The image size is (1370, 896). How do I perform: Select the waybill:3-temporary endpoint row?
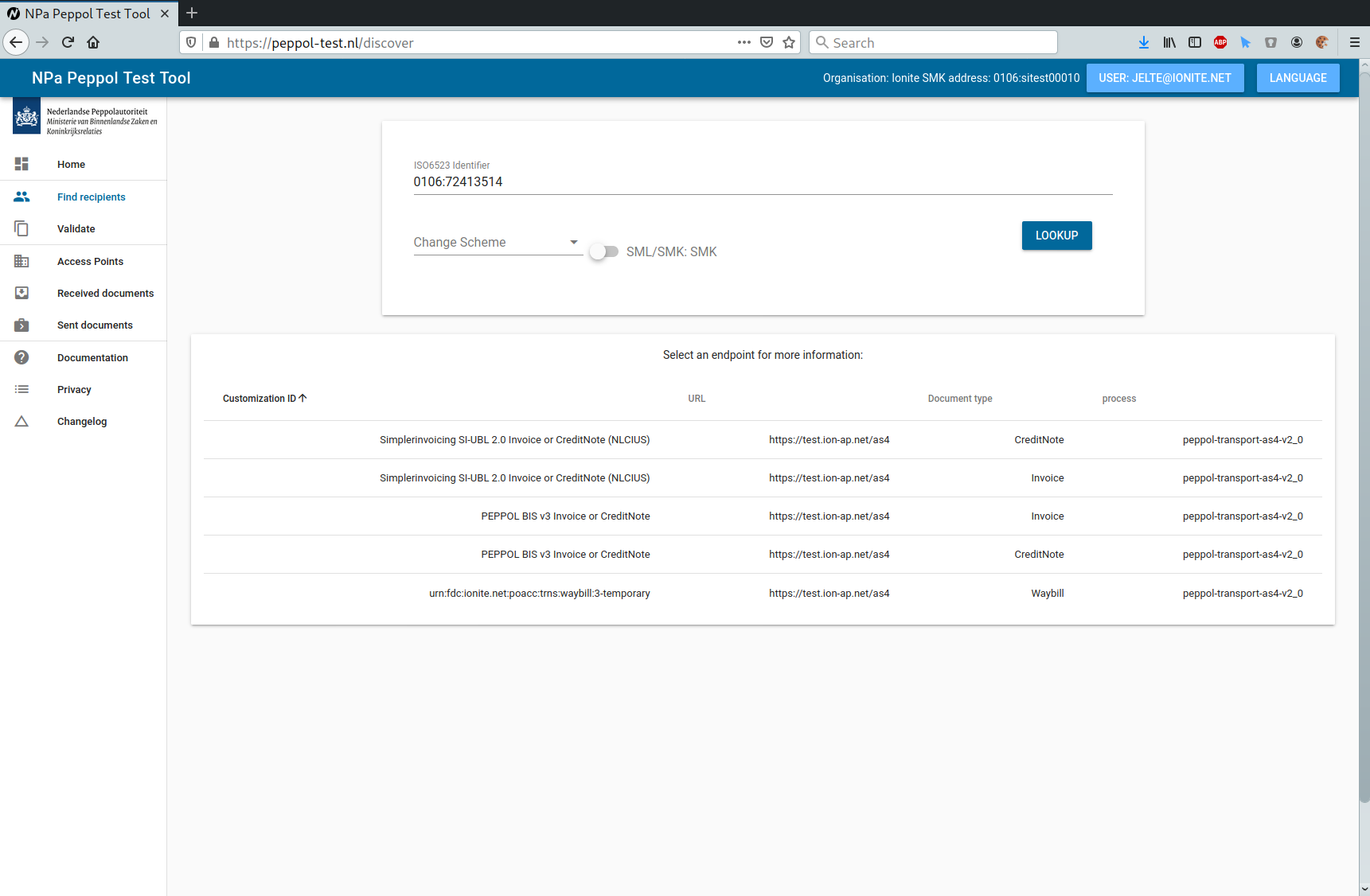point(763,593)
